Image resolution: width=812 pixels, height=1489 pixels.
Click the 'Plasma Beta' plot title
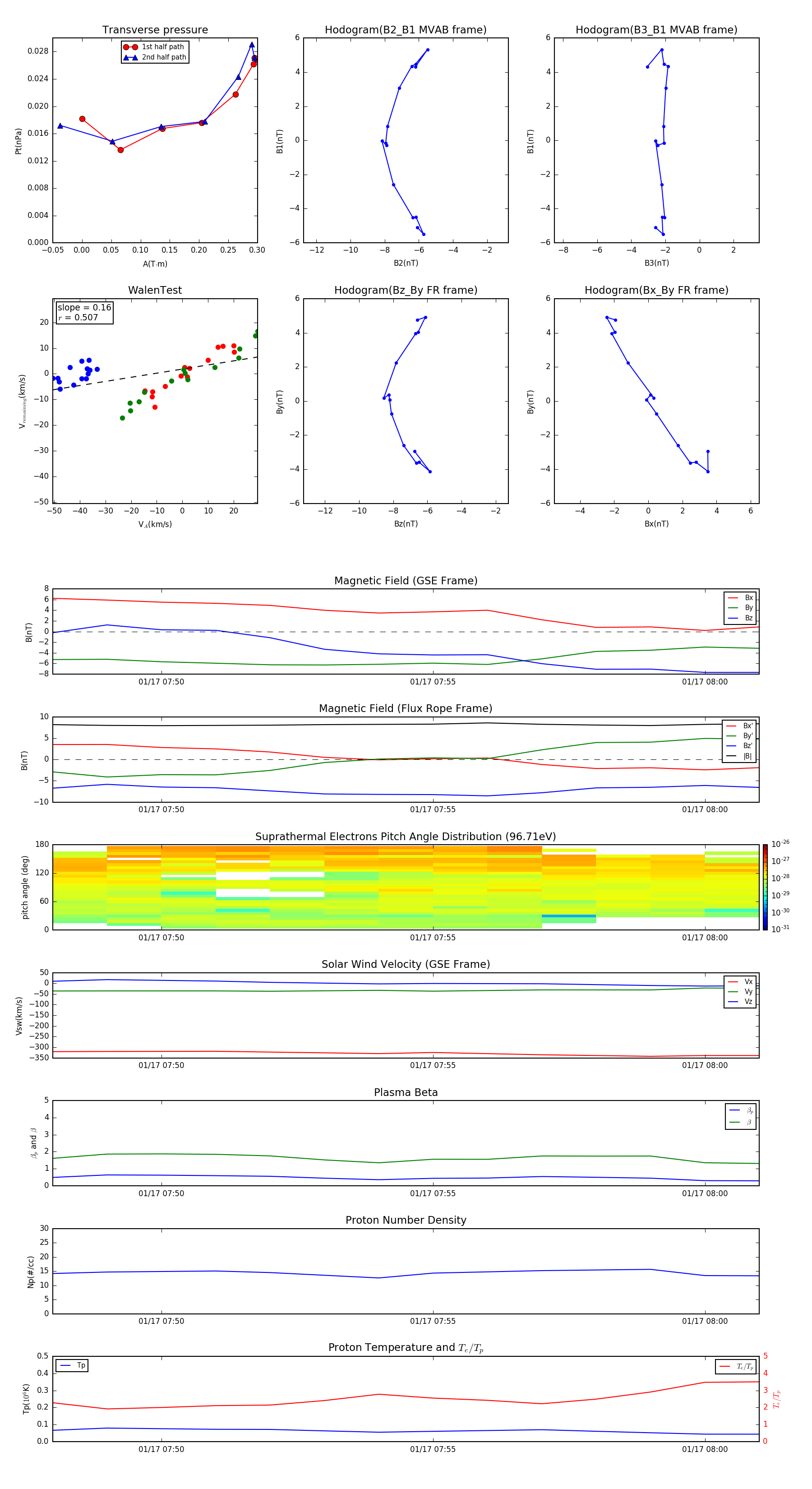406,1093
